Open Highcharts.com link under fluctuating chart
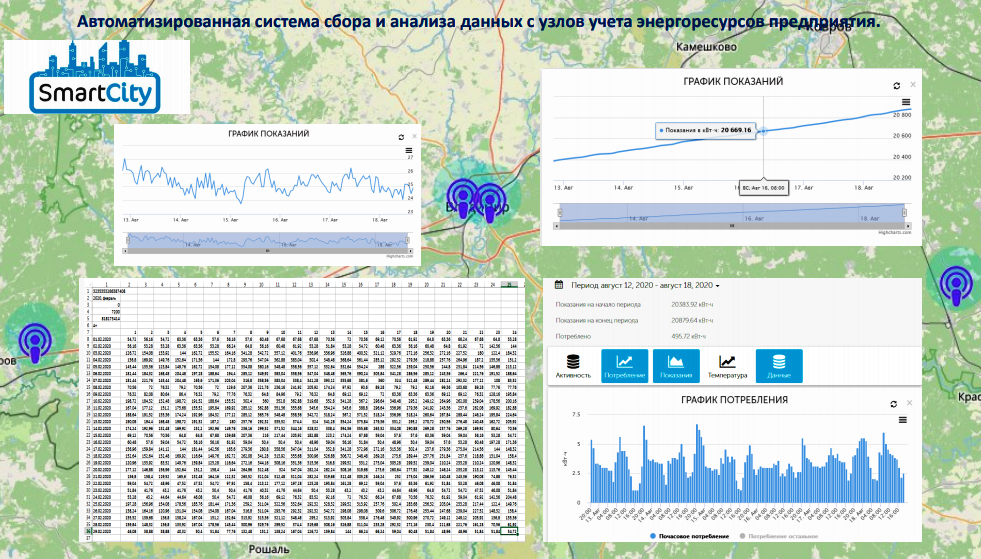The image size is (981, 559). point(399,257)
